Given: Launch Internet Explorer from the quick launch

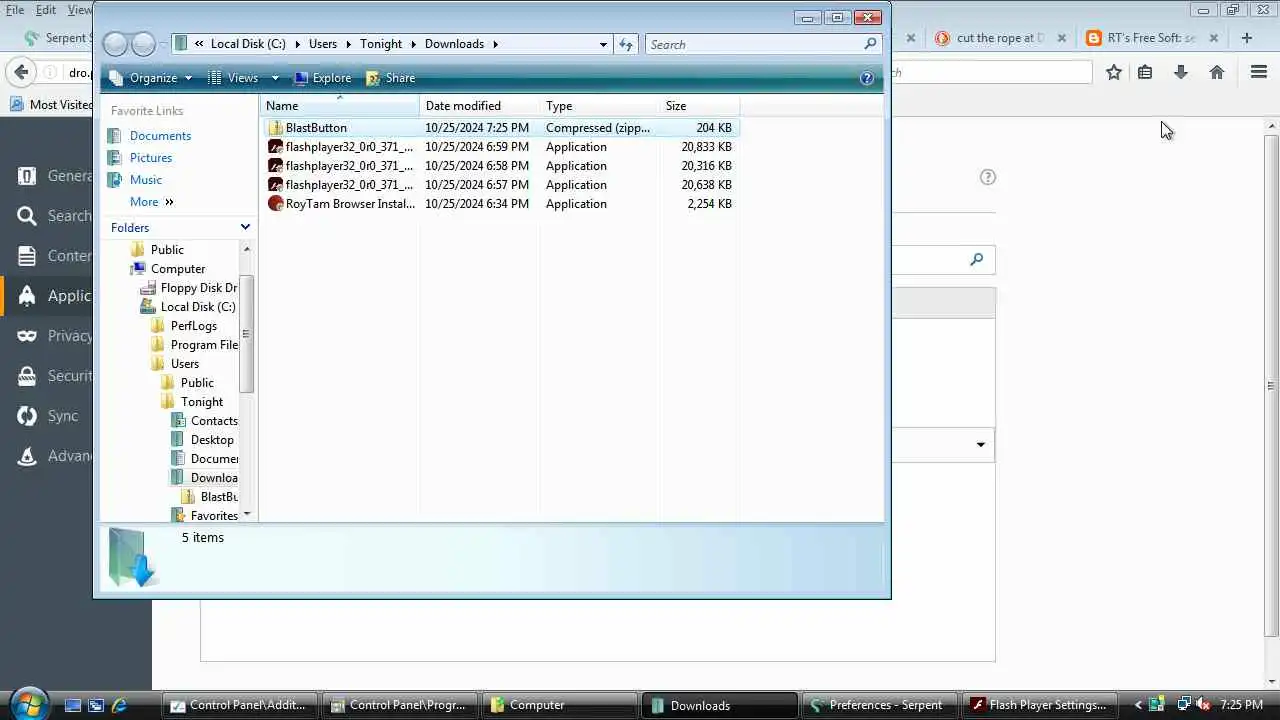Looking at the screenshot, I should coord(119,705).
